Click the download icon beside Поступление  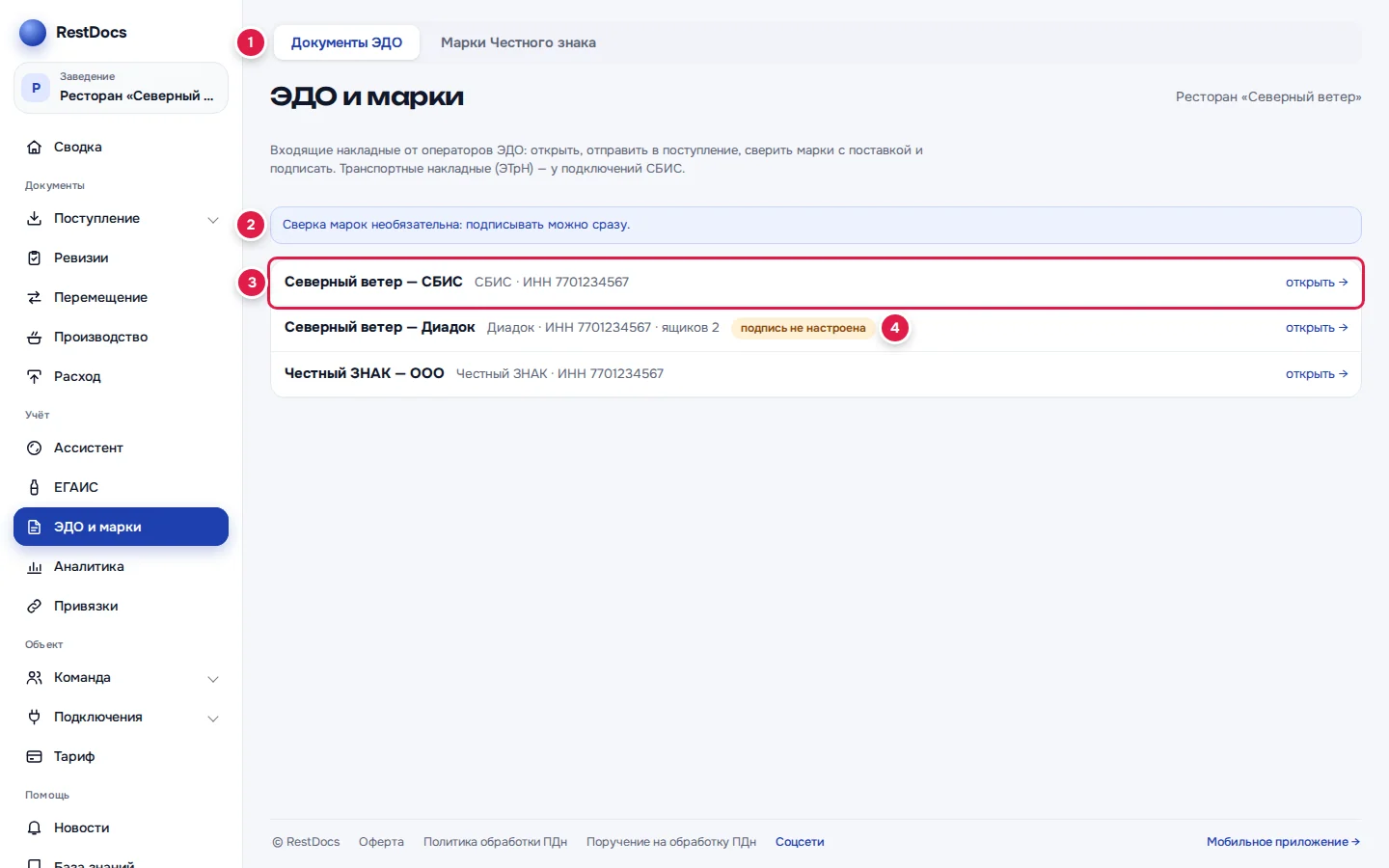pos(35,219)
